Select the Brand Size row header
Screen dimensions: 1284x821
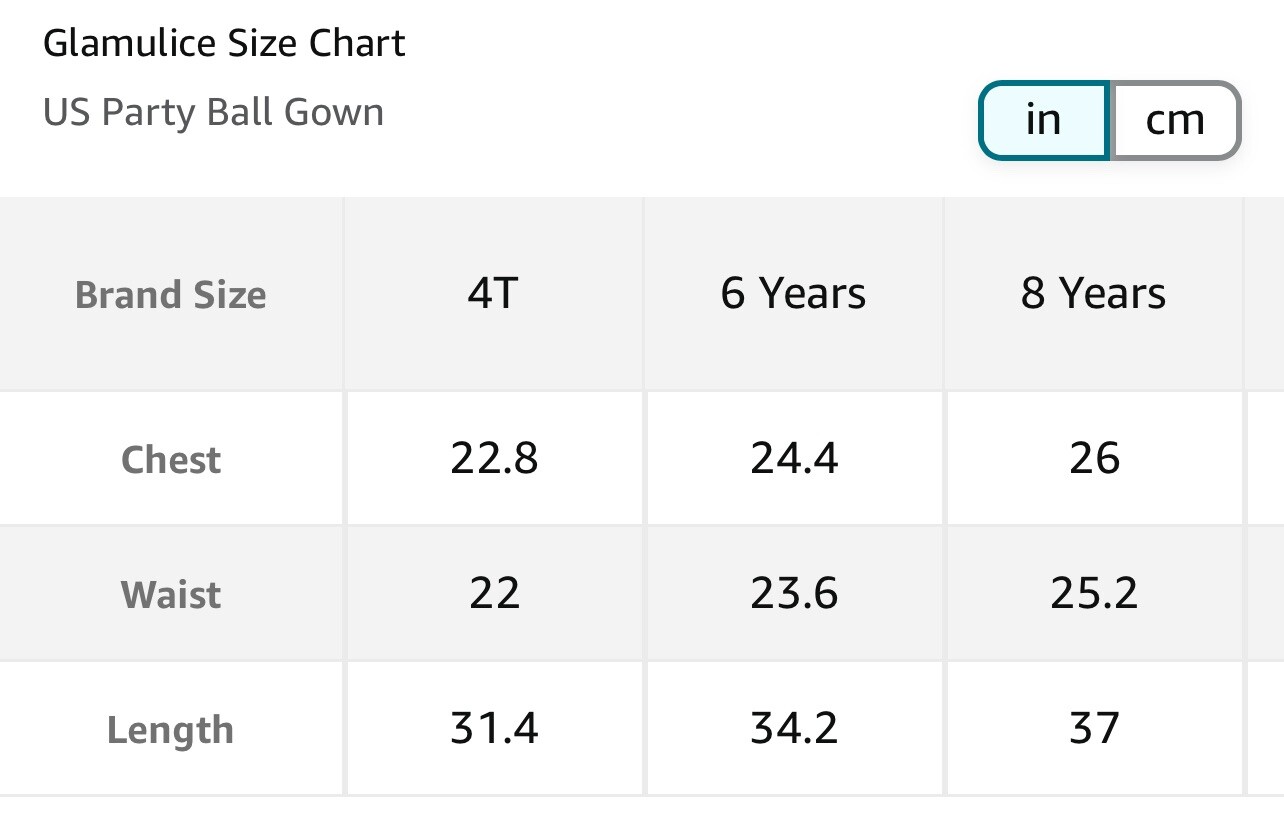click(171, 295)
